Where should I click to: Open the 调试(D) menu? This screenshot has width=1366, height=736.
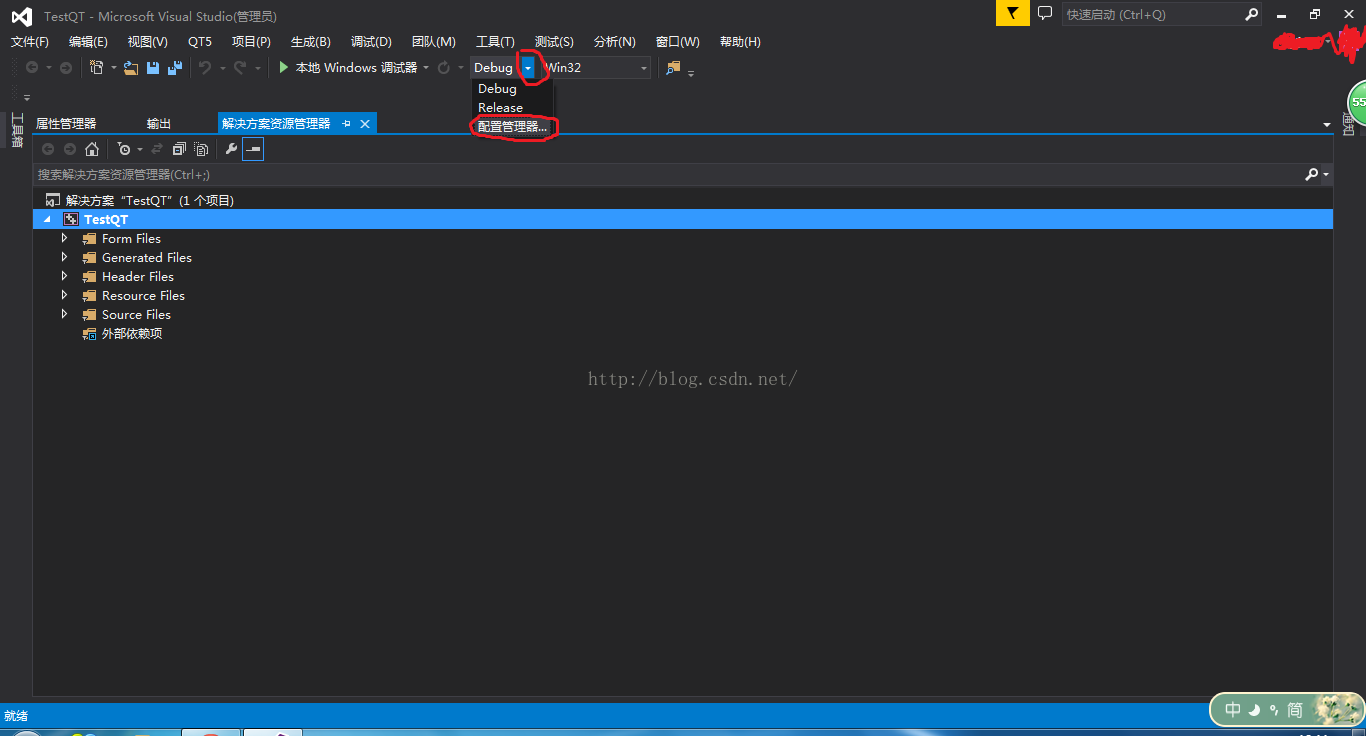point(371,41)
